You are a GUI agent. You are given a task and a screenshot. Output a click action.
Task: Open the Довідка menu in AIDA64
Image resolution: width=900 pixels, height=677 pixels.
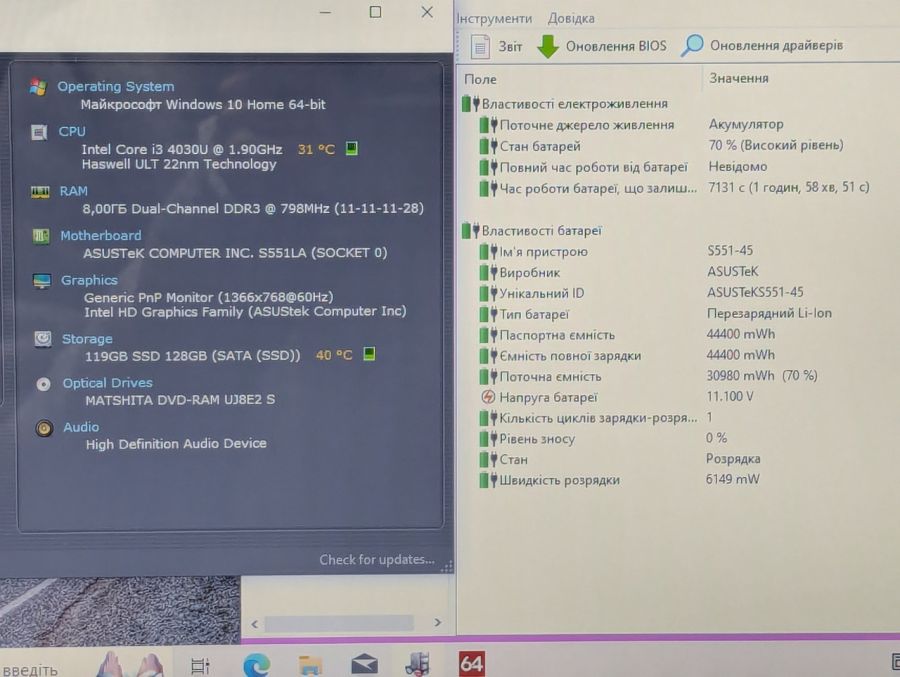(x=571, y=18)
